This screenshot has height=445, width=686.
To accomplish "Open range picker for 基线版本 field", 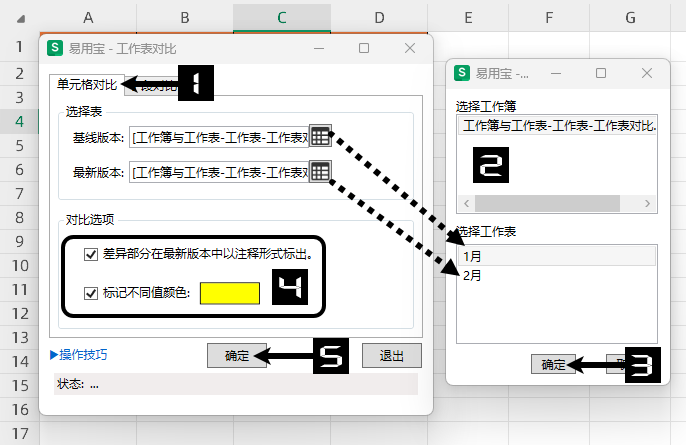I will [x=320, y=137].
